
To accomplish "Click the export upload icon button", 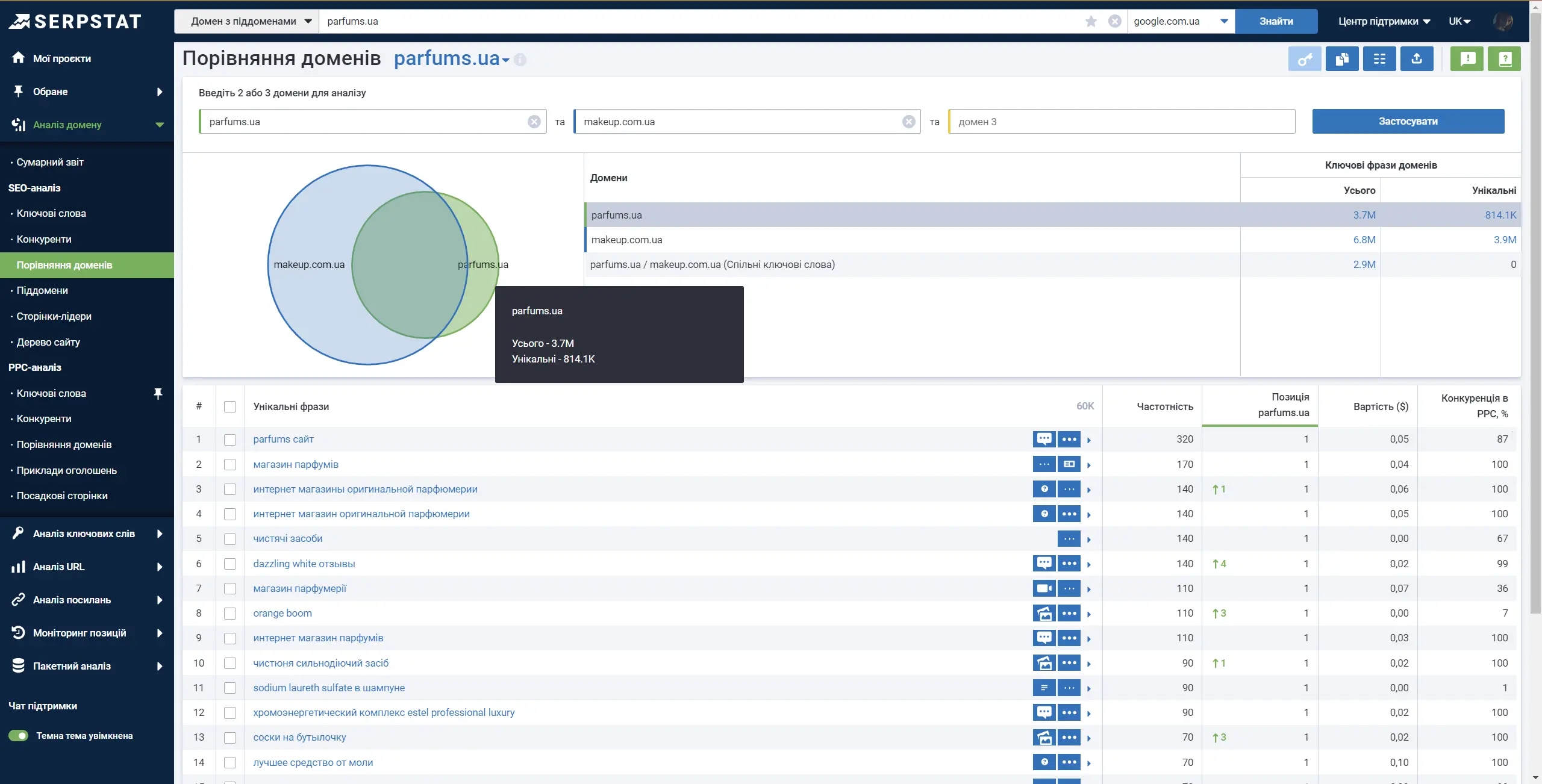I will (x=1417, y=59).
